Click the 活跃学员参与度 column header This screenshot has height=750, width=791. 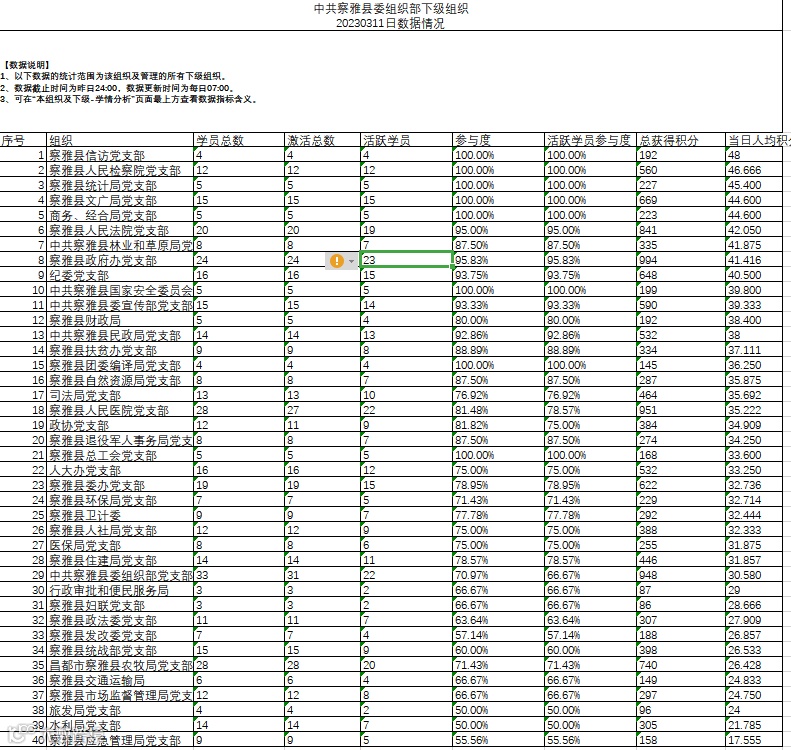pos(589,140)
